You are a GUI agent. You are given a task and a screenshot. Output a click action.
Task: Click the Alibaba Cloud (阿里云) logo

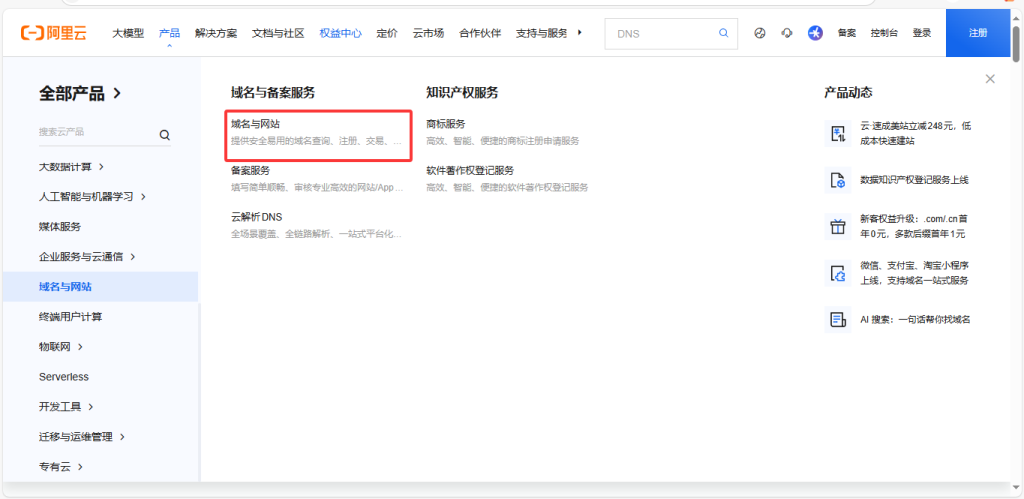[54, 33]
